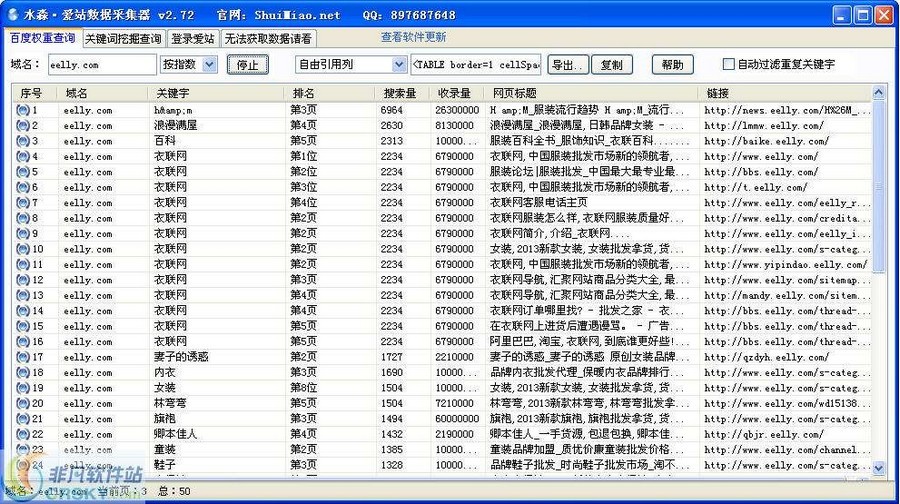Click link http://qzdyh.eelly.com/ cell
The image size is (900, 504).
pos(766,358)
